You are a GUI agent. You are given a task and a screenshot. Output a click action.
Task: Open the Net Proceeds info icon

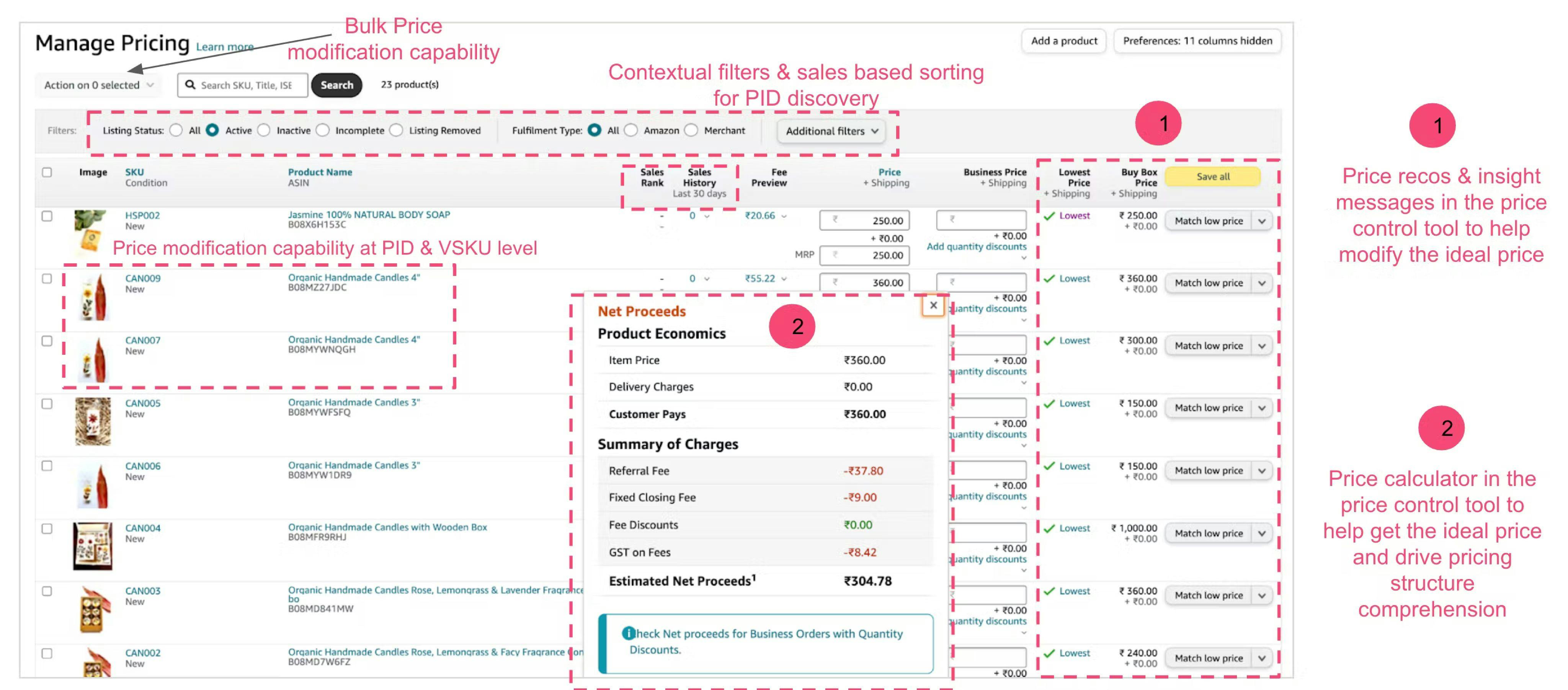(x=628, y=633)
